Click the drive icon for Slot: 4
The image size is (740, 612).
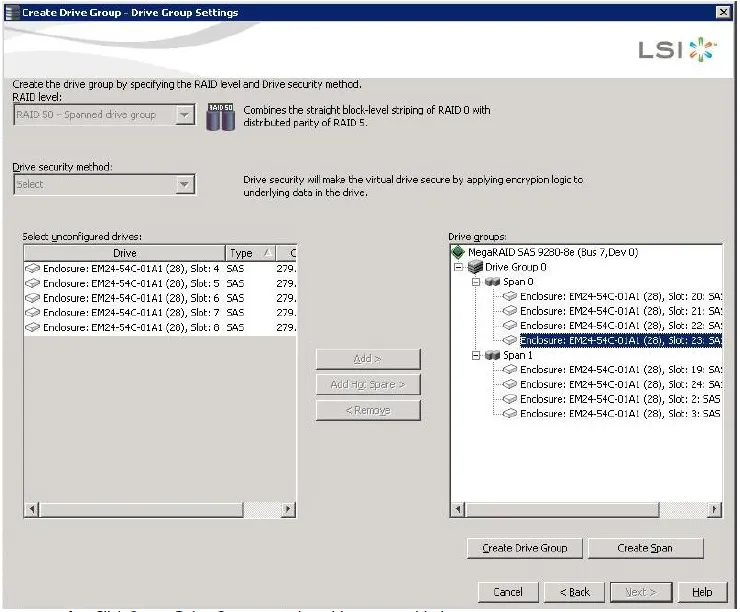tap(33, 269)
